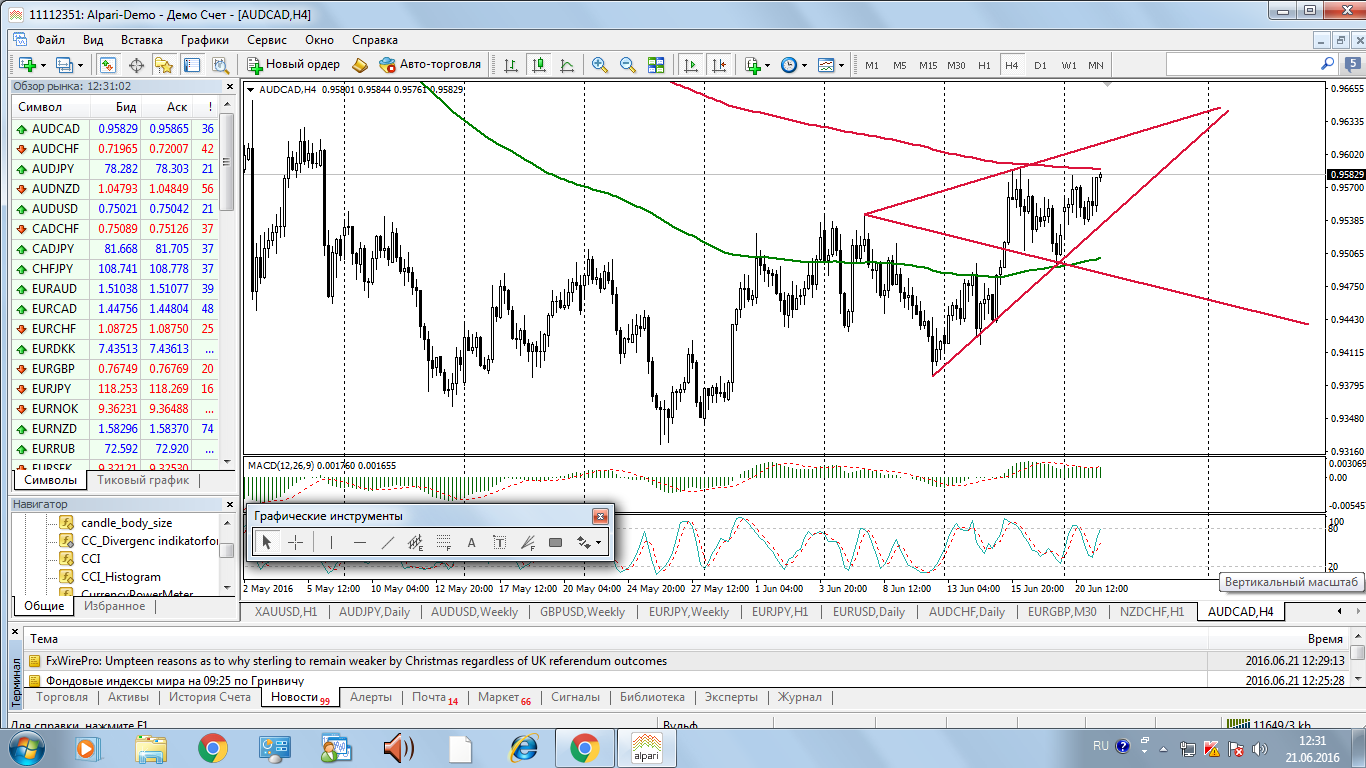1366x768 pixels.
Task: Select the crosshair tool in Графические инструменты
Action: pyautogui.click(x=296, y=542)
